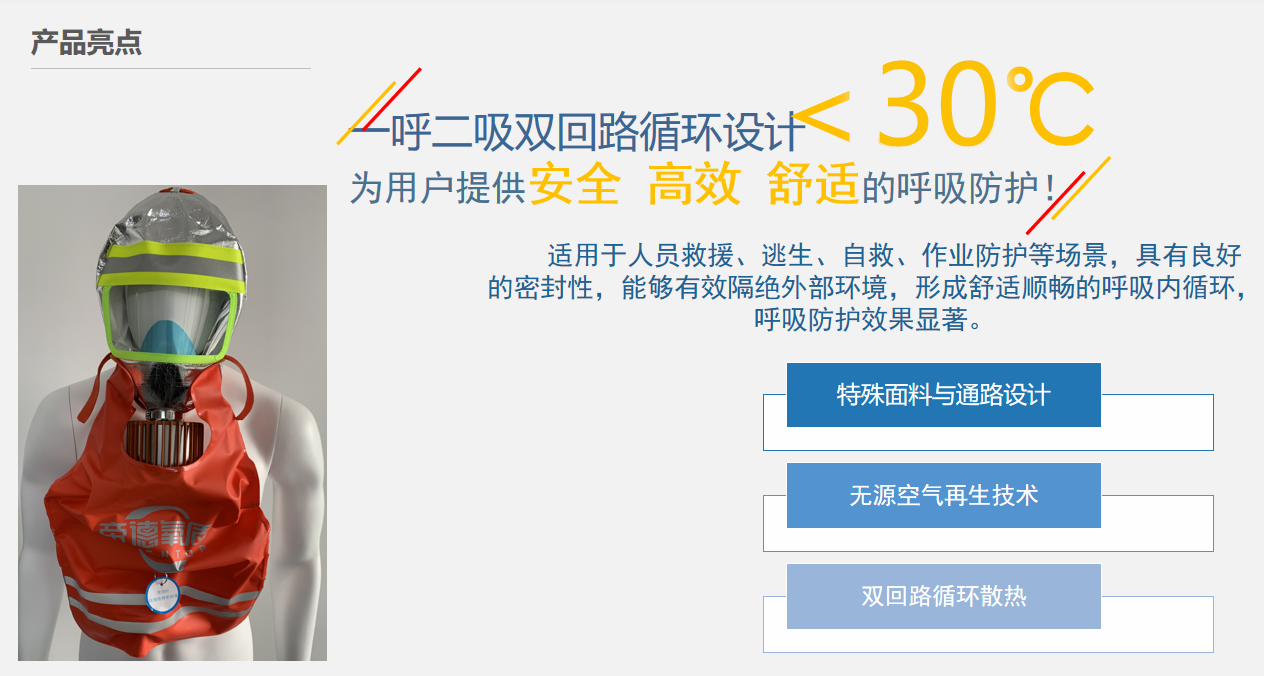The width and height of the screenshot is (1264, 676).
Task: Click the round tag hanging on orange vest
Action: point(161,594)
